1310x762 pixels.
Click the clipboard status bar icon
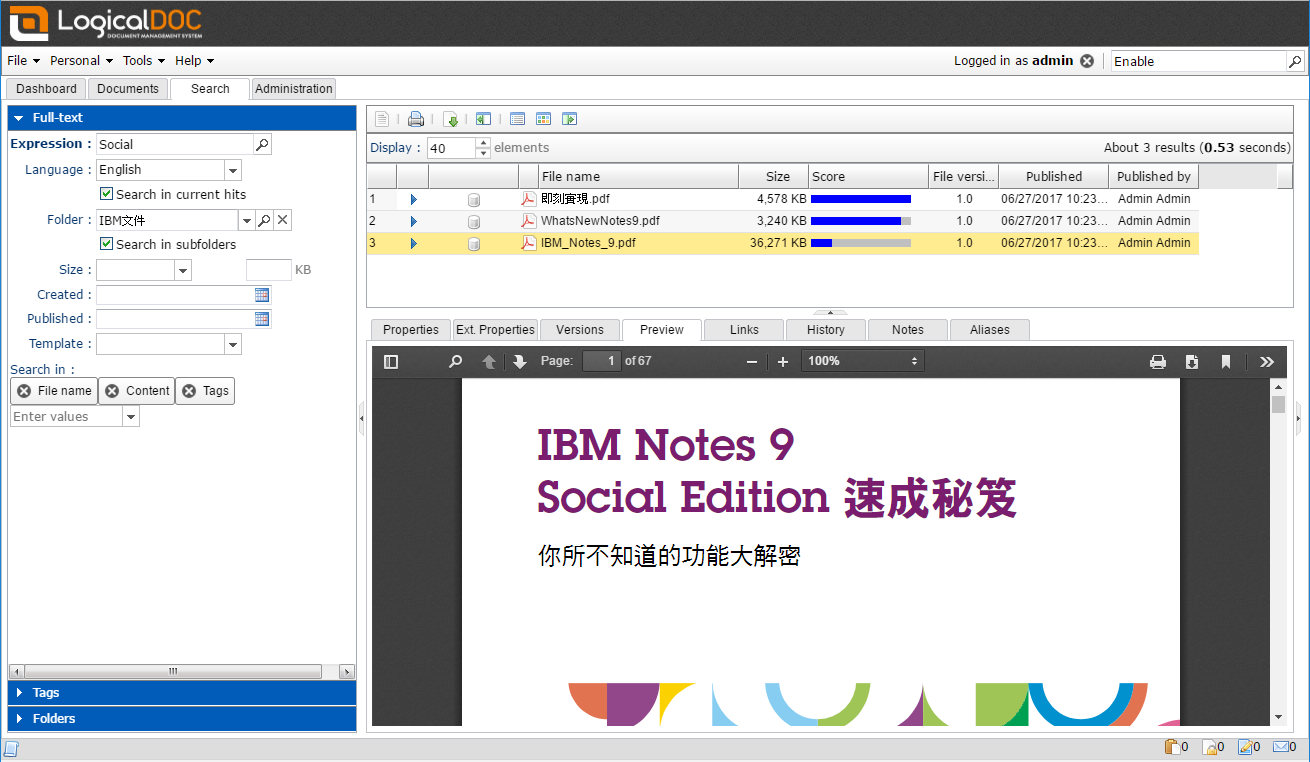[x=1172, y=747]
